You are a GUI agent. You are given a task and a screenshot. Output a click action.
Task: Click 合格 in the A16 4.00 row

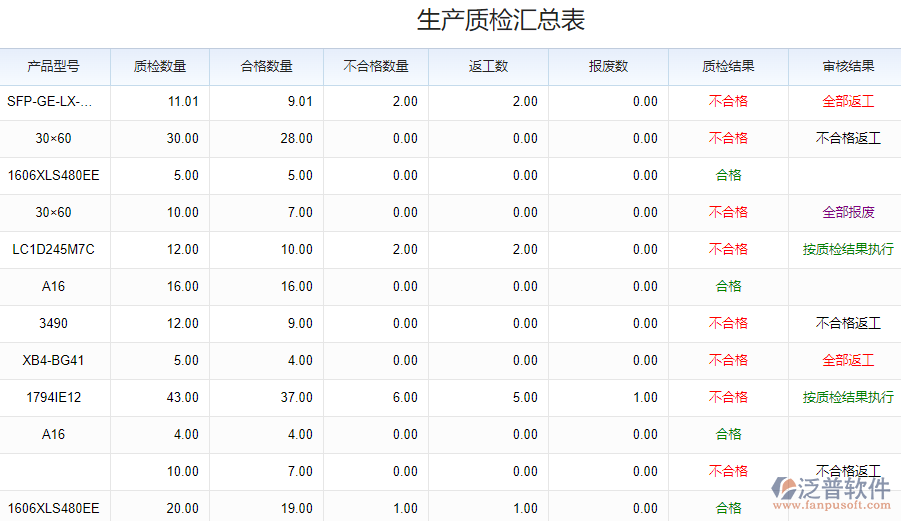click(728, 435)
